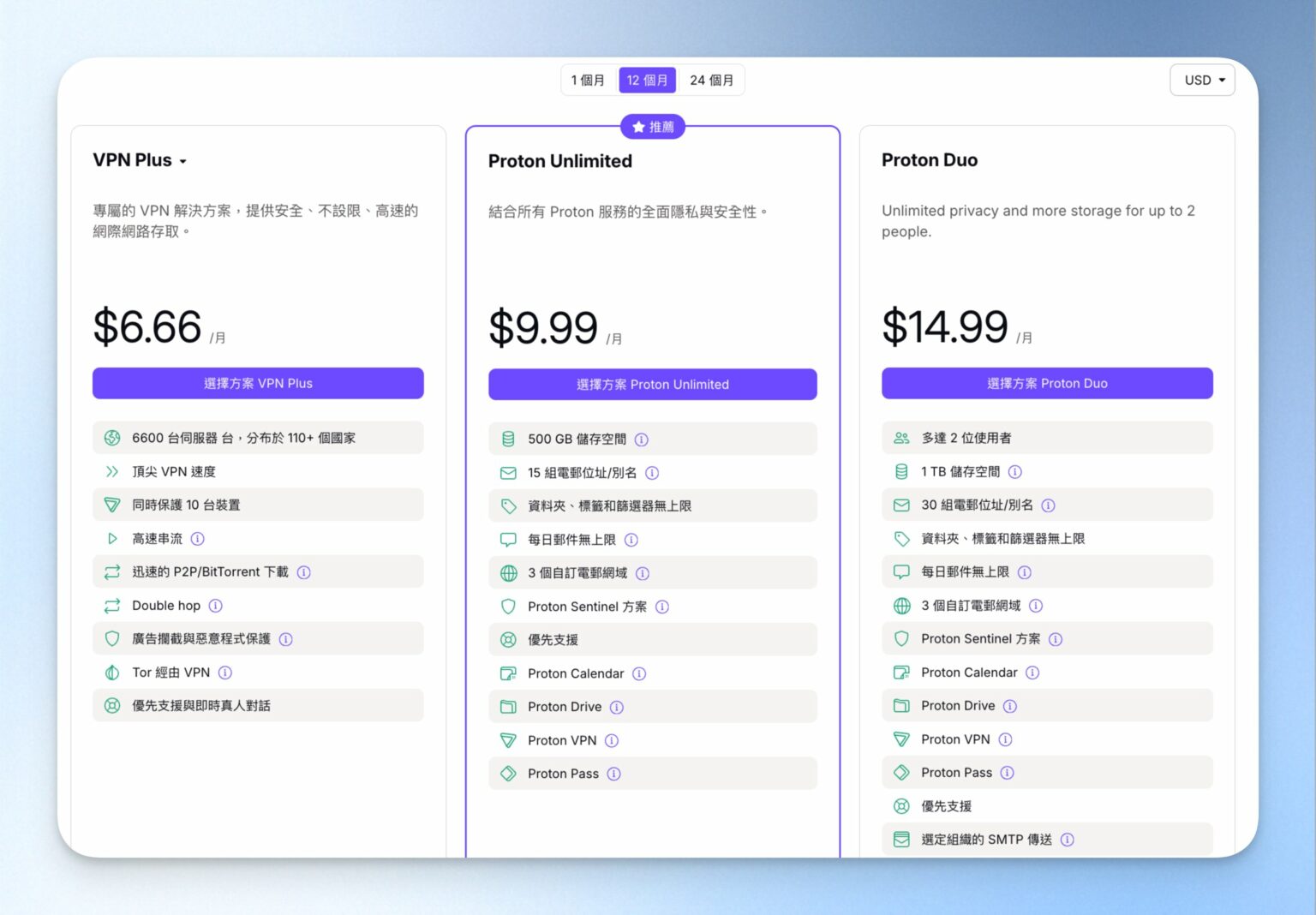Open the USD currency dropdown

click(1202, 80)
